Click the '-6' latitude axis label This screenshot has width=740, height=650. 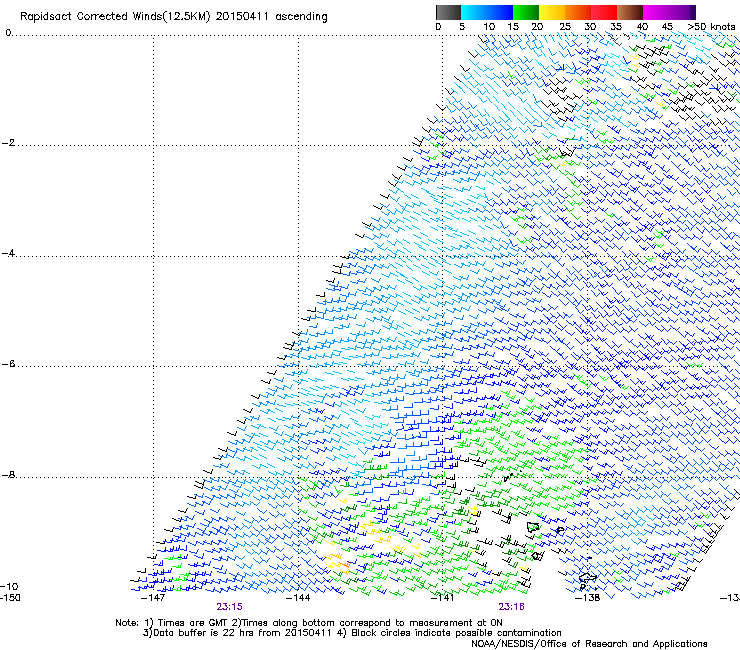(9, 363)
